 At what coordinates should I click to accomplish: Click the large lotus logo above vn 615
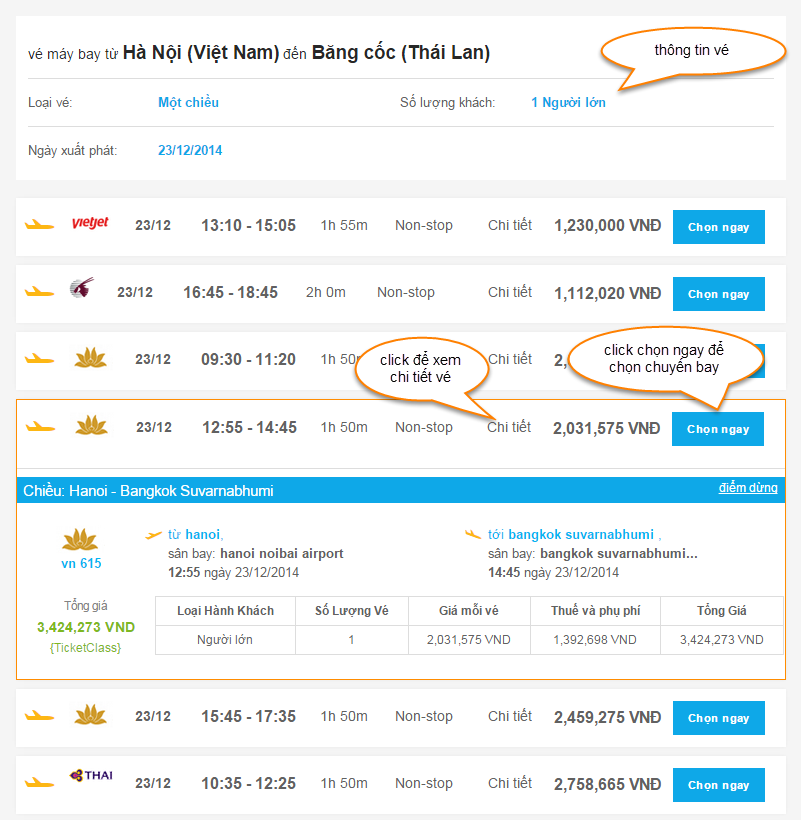pos(80,540)
